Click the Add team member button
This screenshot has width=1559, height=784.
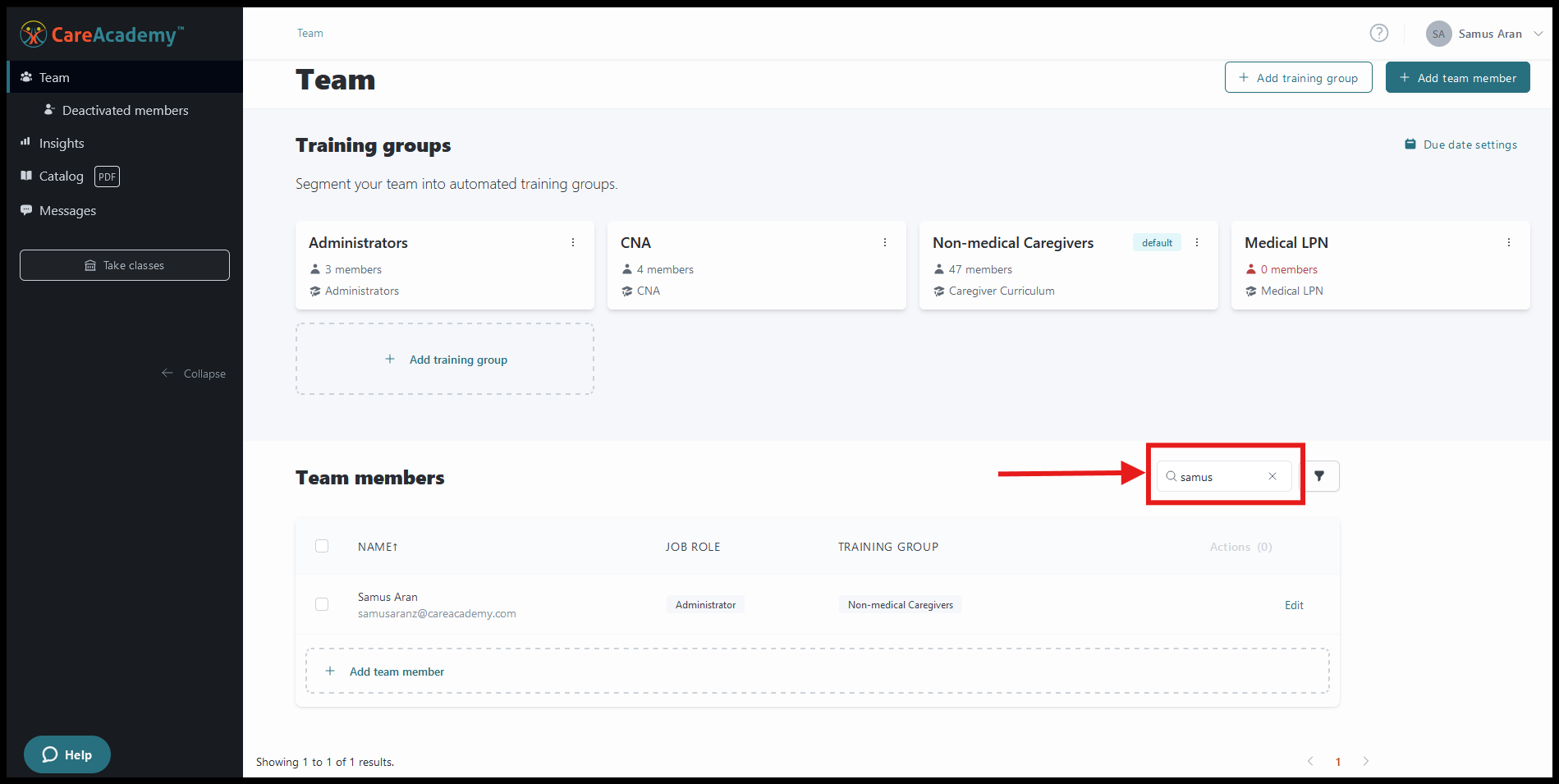coord(1457,77)
